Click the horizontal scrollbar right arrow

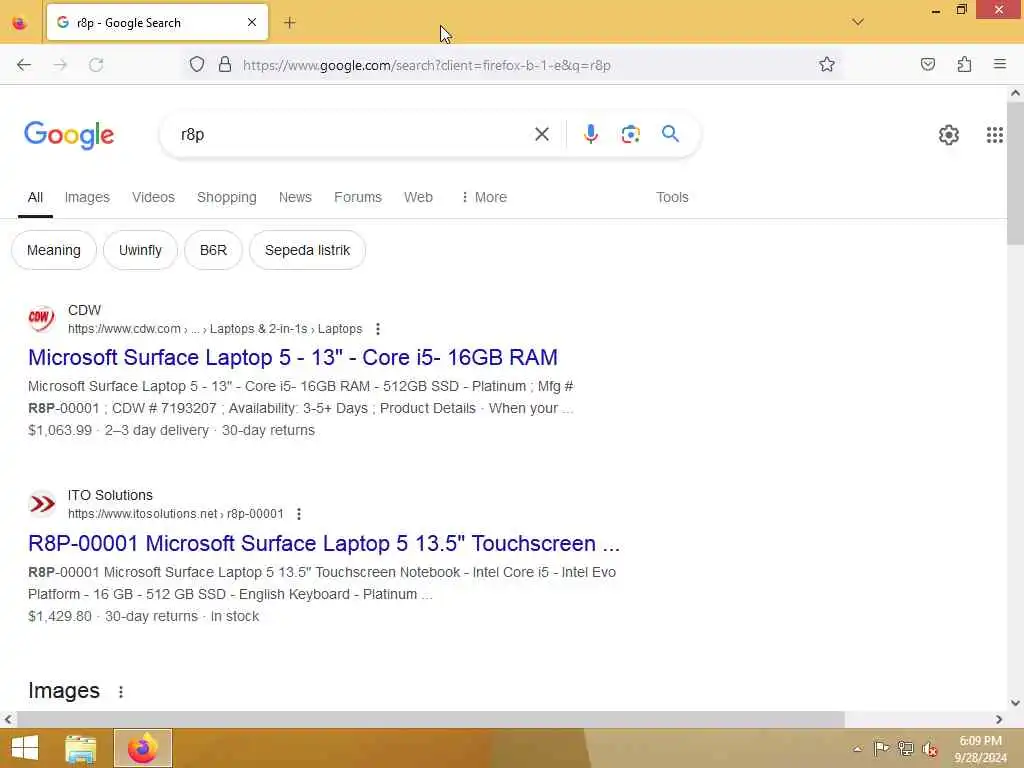pos(999,719)
